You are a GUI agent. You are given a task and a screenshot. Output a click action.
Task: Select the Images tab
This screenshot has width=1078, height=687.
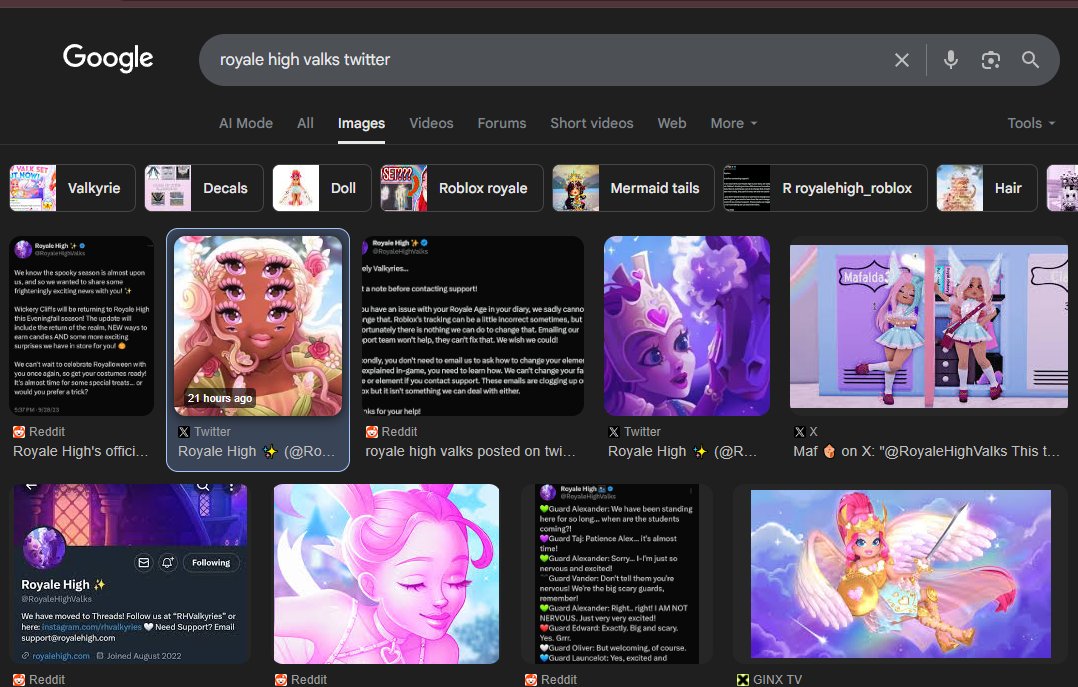click(x=361, y=123)
